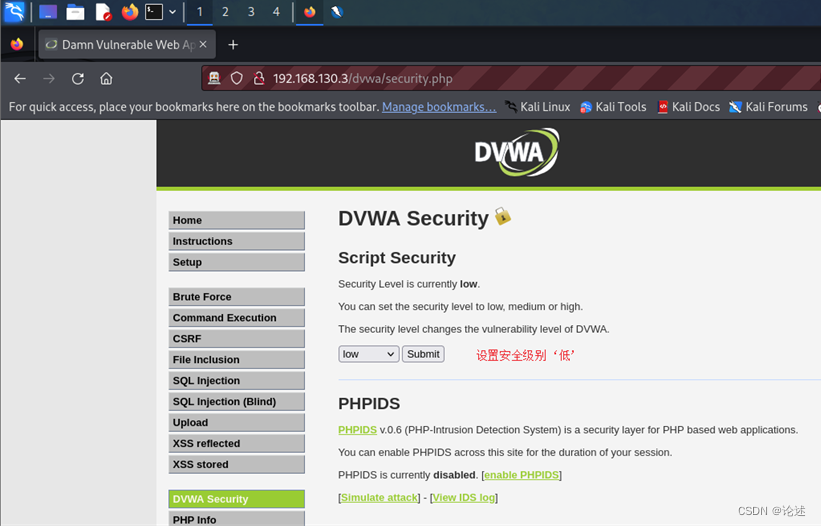Open the Brute Force page

tap(236, 297)
